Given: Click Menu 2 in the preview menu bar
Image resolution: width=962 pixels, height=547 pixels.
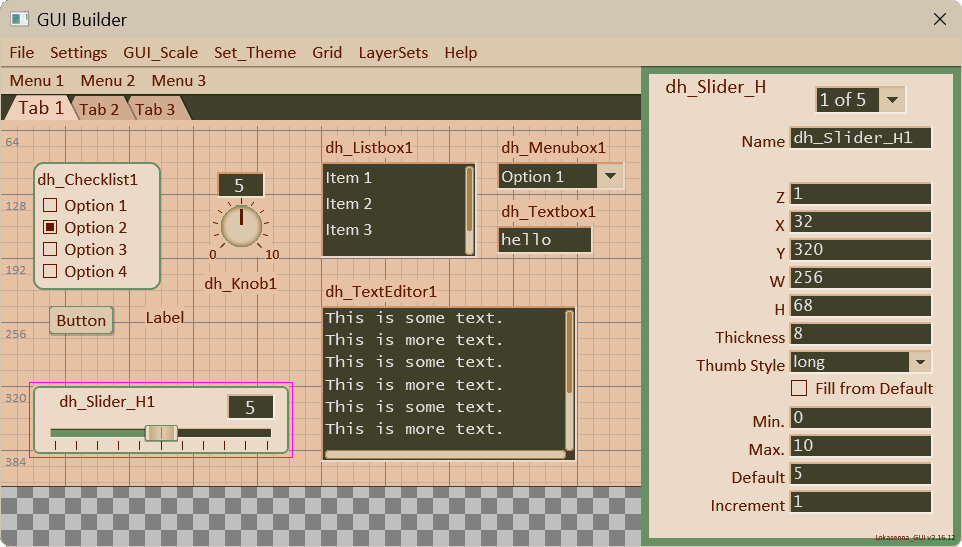Looking at the screenshot, I should tap(107, 81).
